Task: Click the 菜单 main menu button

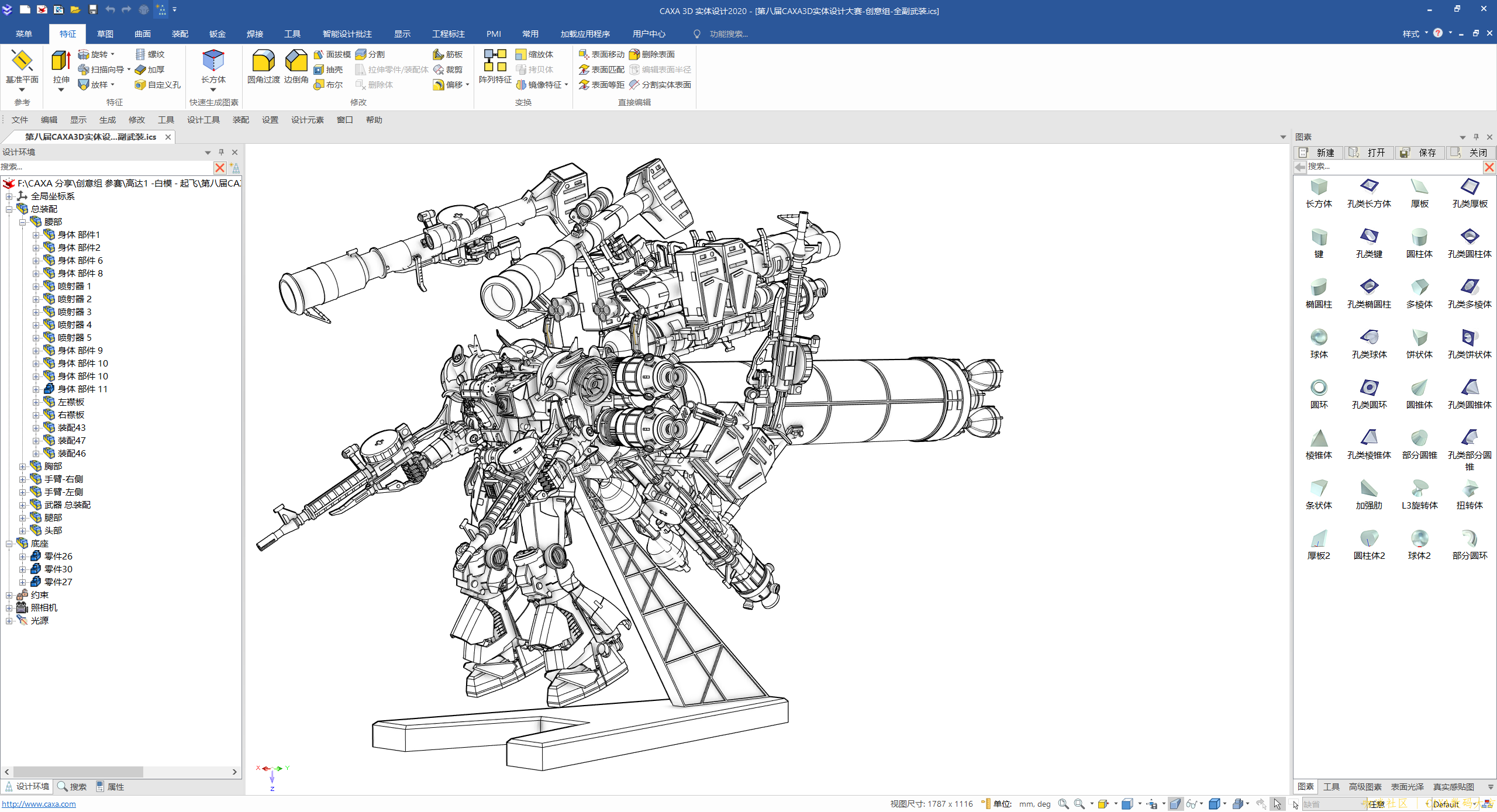Action: point(24,34)
